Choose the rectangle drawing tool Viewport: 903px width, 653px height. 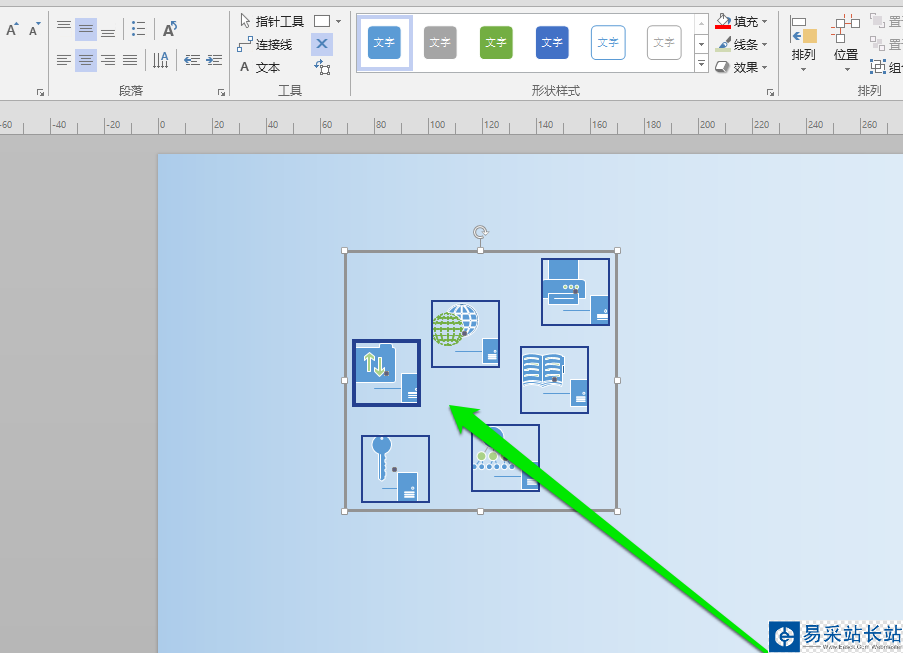point(322,21)
